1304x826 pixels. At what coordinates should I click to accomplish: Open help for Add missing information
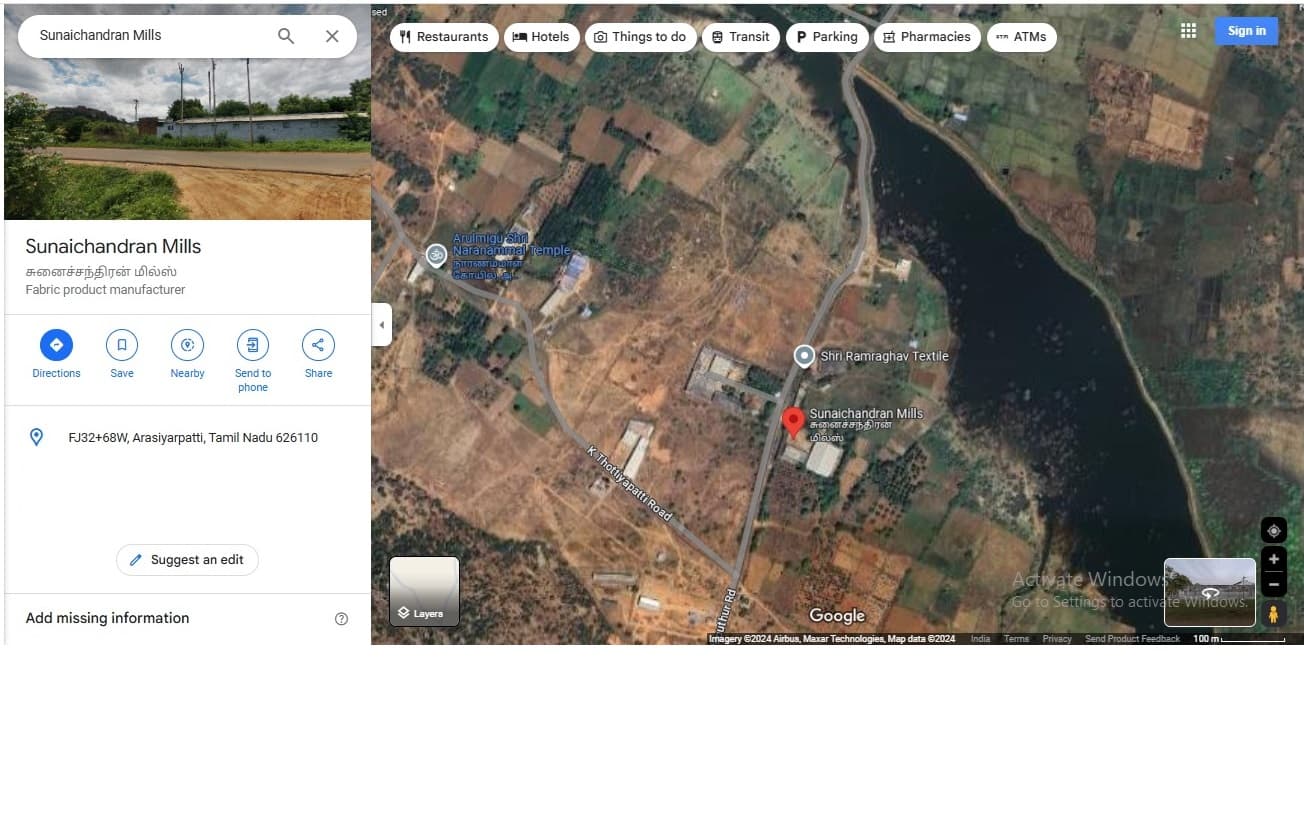click(341, 619)
